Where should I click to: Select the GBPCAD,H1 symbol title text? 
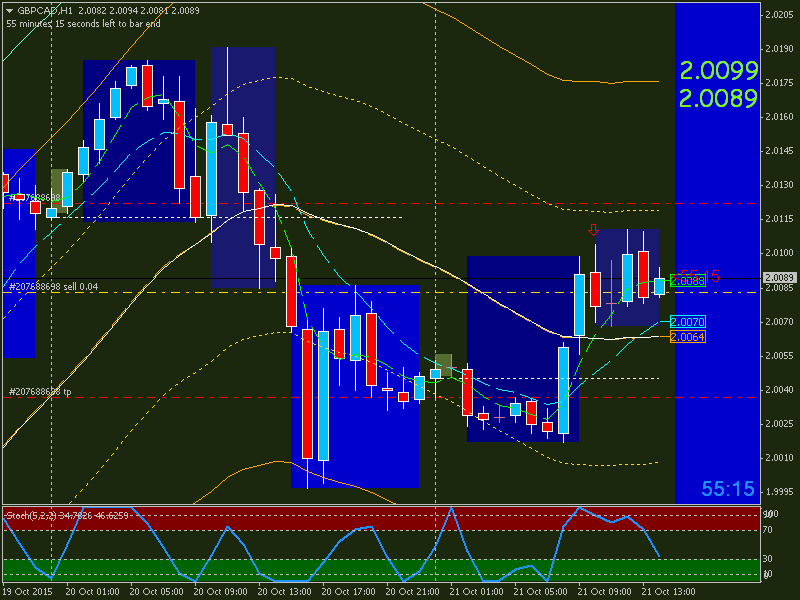point(44,10)
